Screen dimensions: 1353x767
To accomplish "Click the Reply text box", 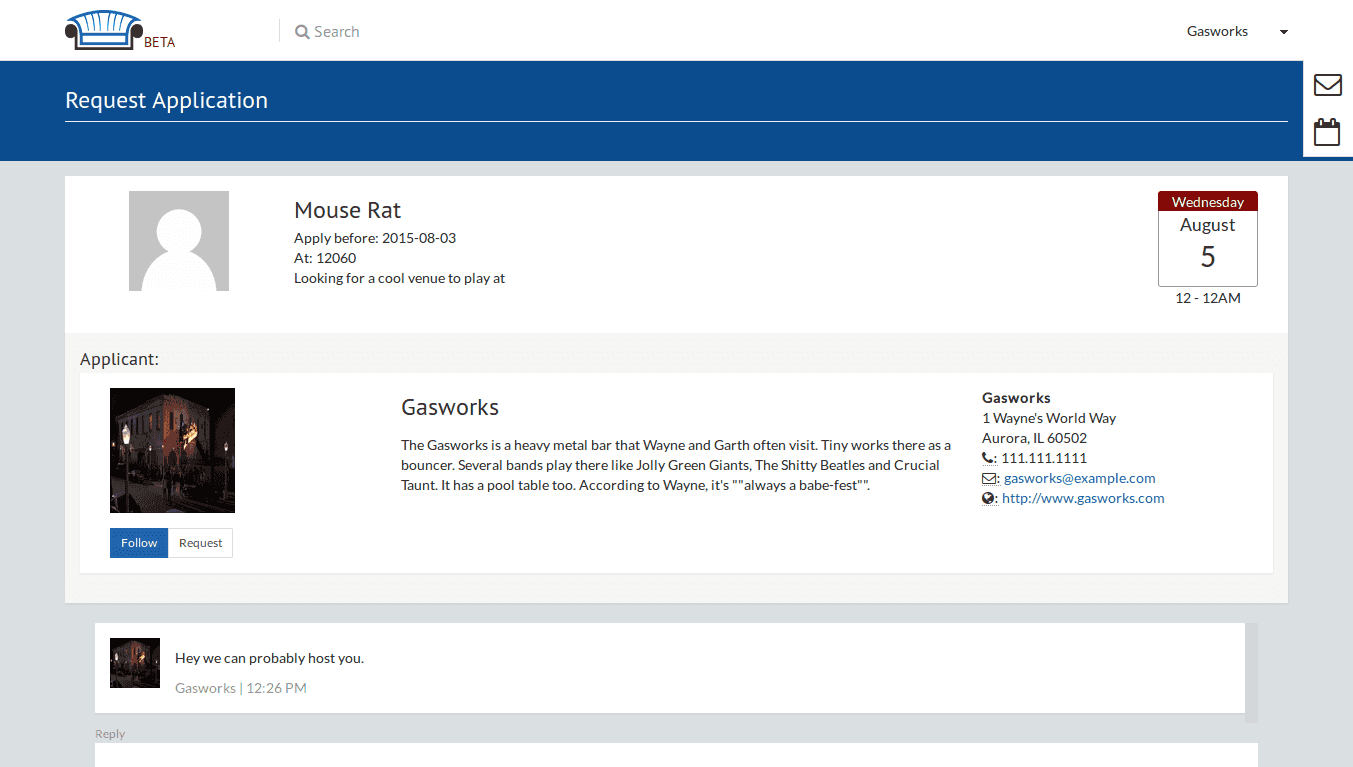I will (x=676, y=755).
